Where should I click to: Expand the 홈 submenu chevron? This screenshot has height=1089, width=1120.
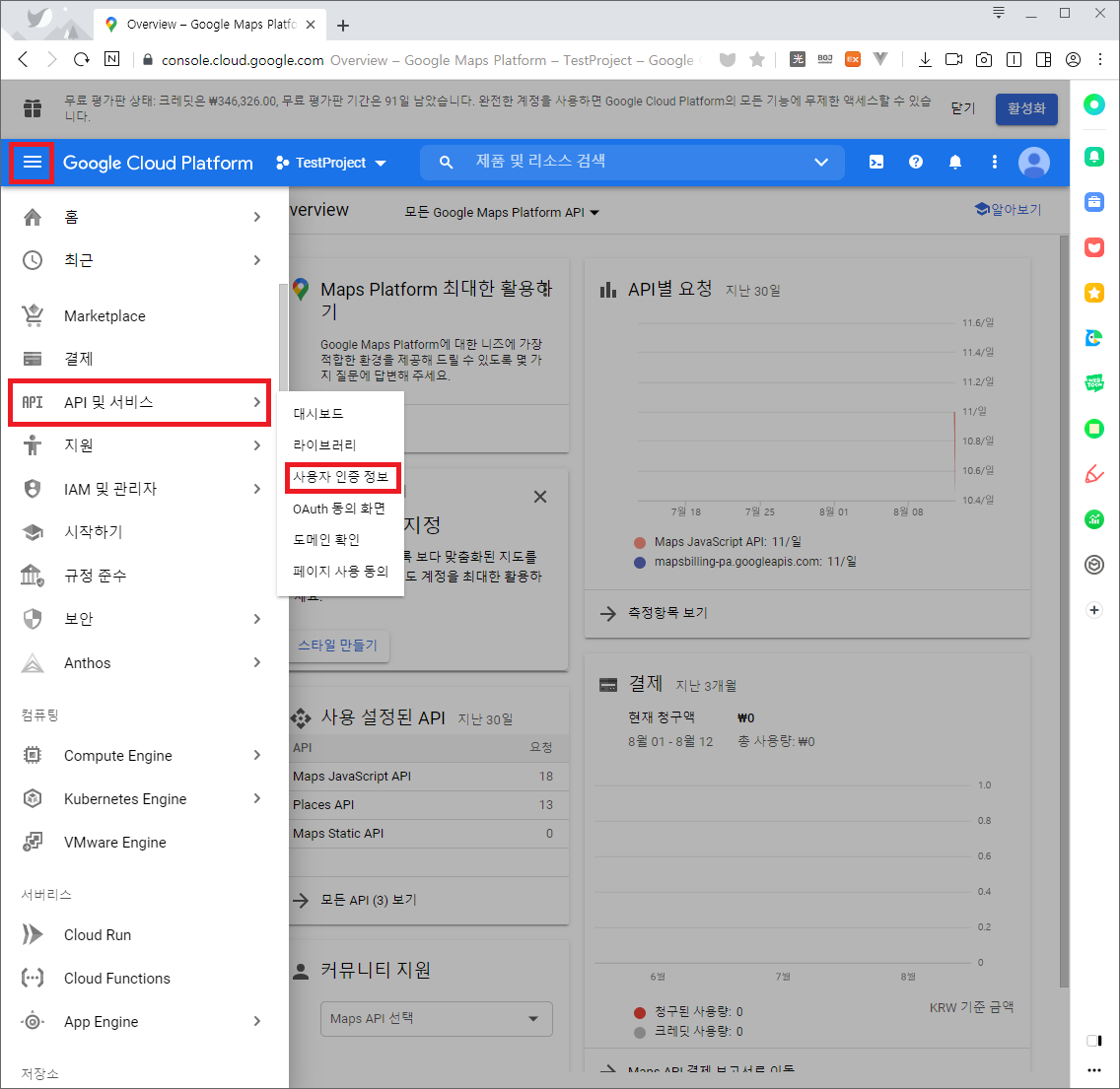pyautogui.click(x=257, y=217)
